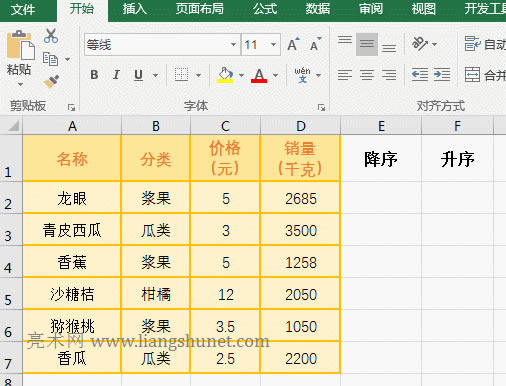
Task: Select cell containing 龙眼
Action: (x=72, y=198)
